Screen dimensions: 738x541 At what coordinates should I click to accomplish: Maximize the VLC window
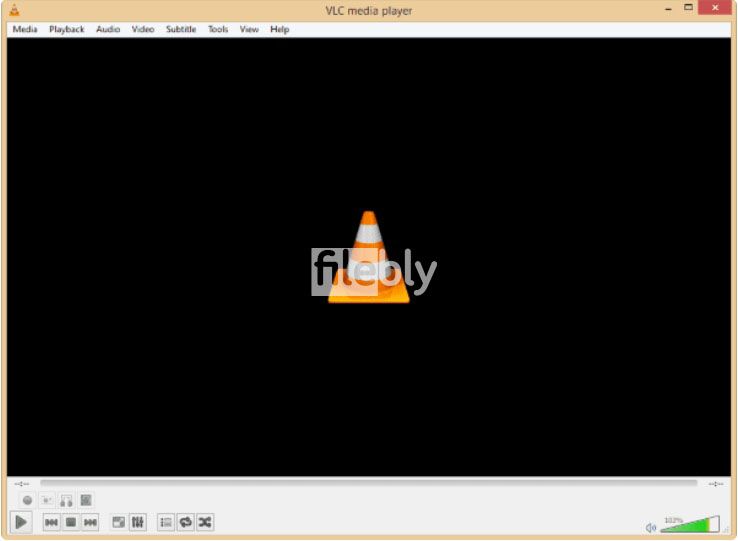click(x=688, y=8)
